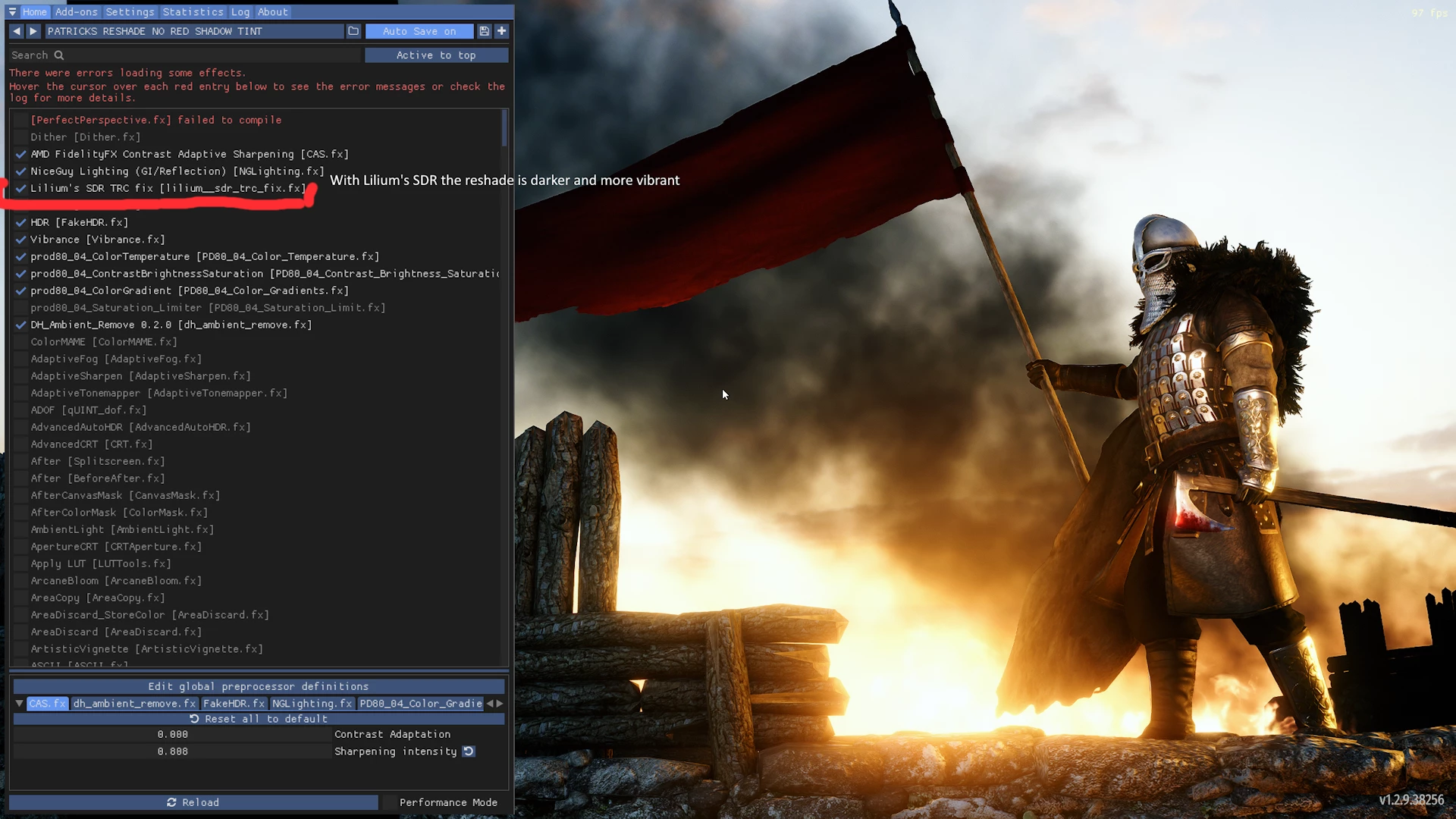Select the AmbientLight effect row
This screenshot has width=1456, height=819.
122,529
